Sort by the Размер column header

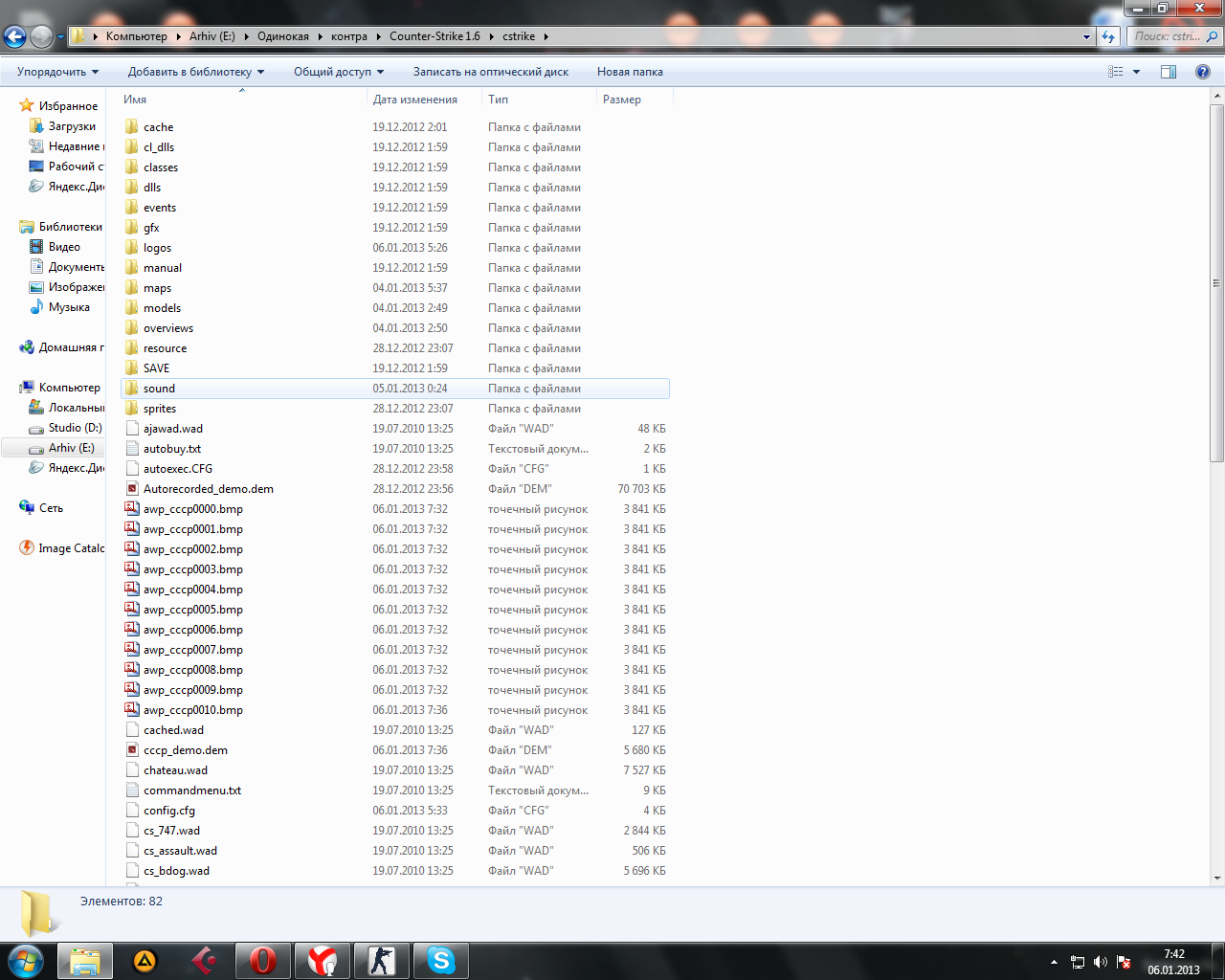coord(635,100)
